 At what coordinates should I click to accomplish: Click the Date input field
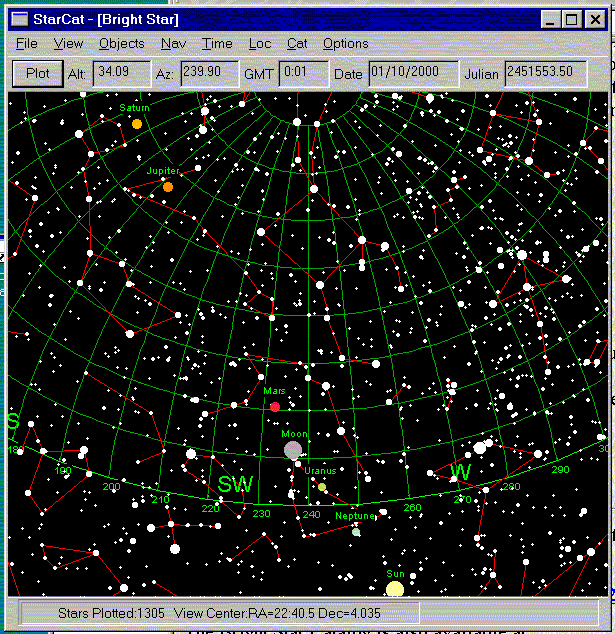(414, 73)
